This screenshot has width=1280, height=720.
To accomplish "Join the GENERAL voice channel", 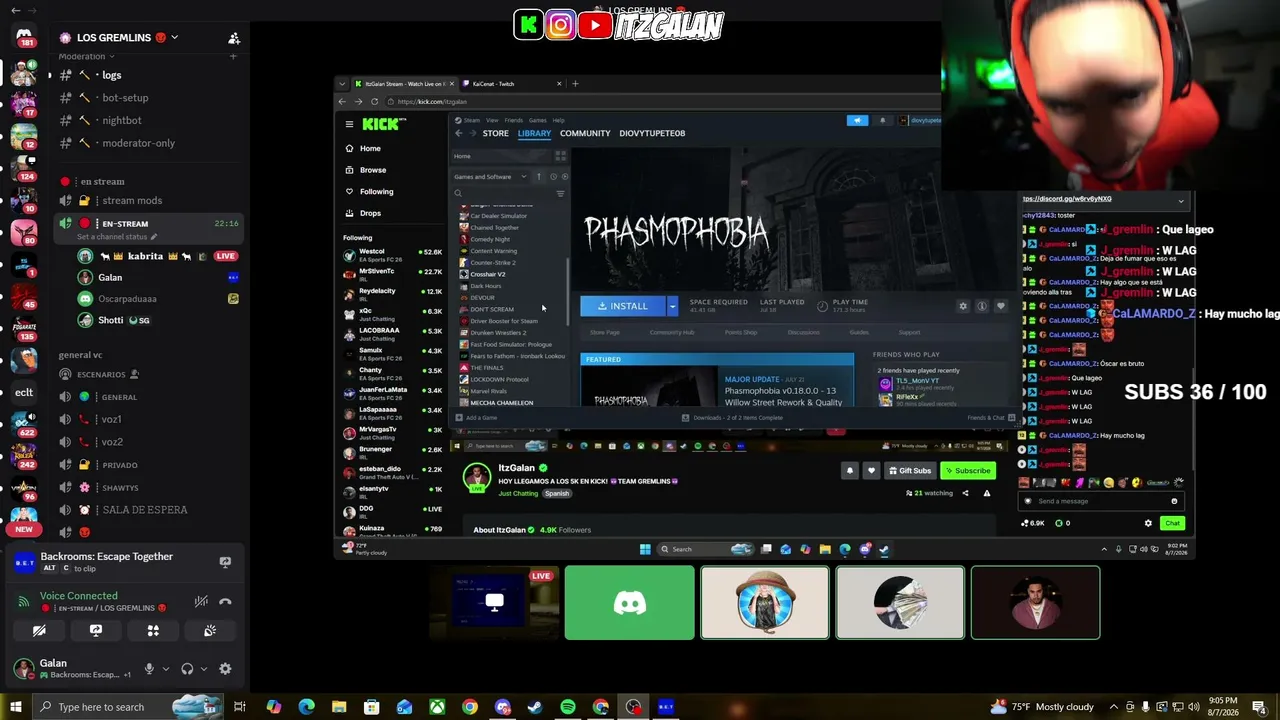I will 148,397.
